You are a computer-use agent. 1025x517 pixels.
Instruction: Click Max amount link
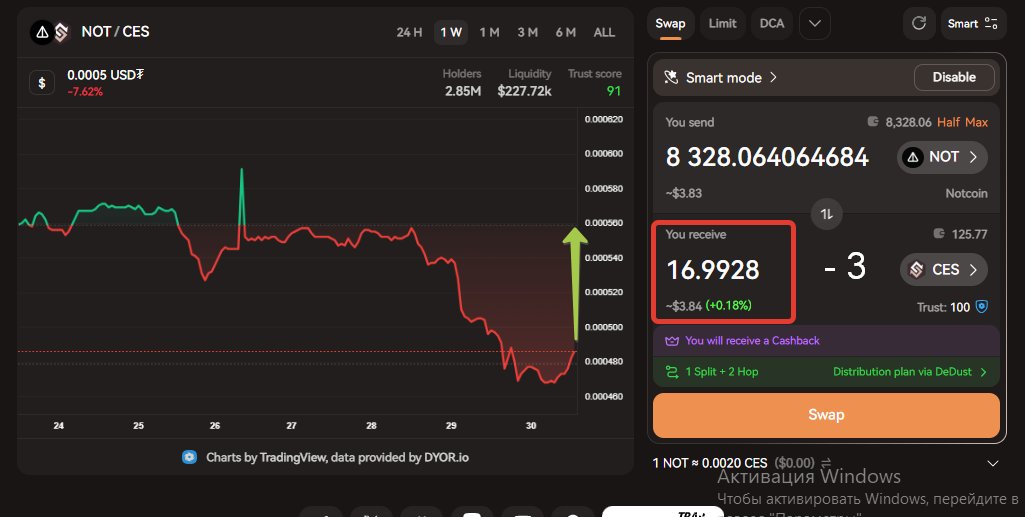(x=977, y=122)
